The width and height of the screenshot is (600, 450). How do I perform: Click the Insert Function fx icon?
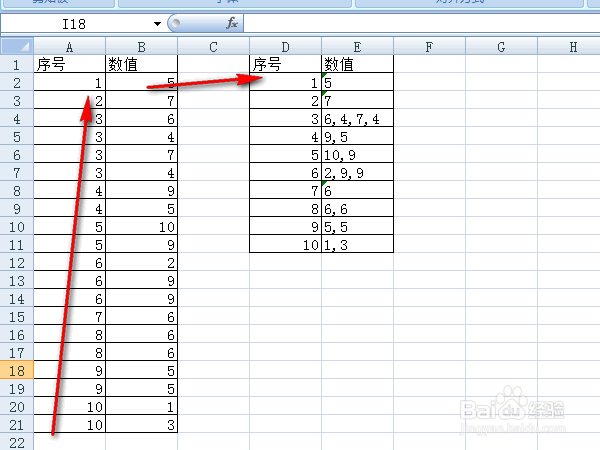232,23
